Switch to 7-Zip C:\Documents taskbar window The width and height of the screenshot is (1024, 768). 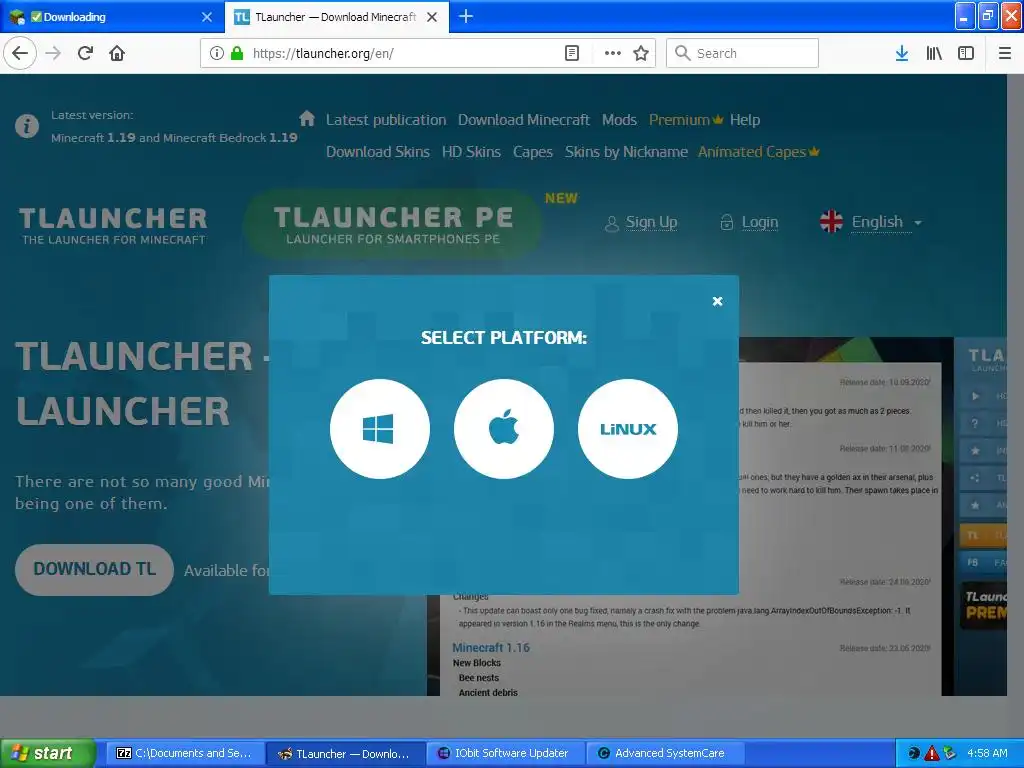[185, 753]
